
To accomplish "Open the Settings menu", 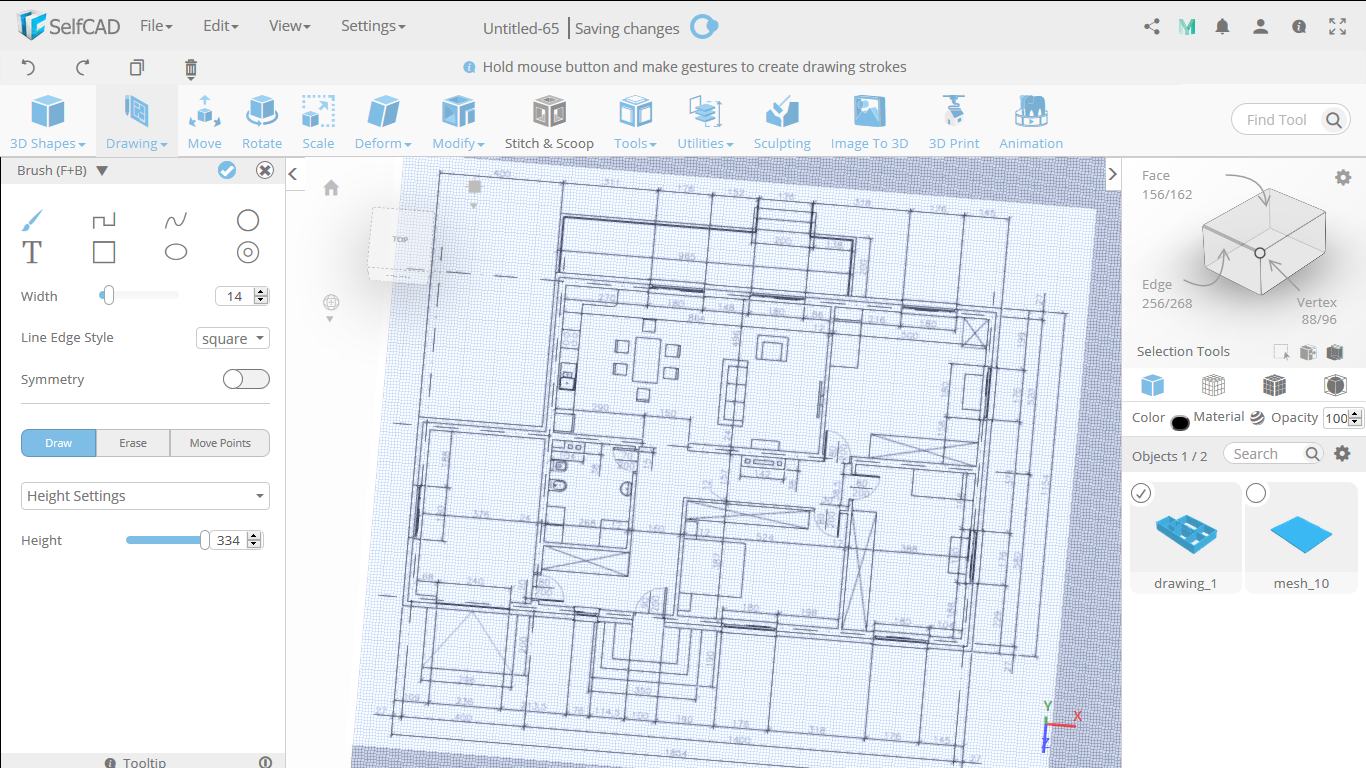I will pyautogui.click(x=373, y=26).
